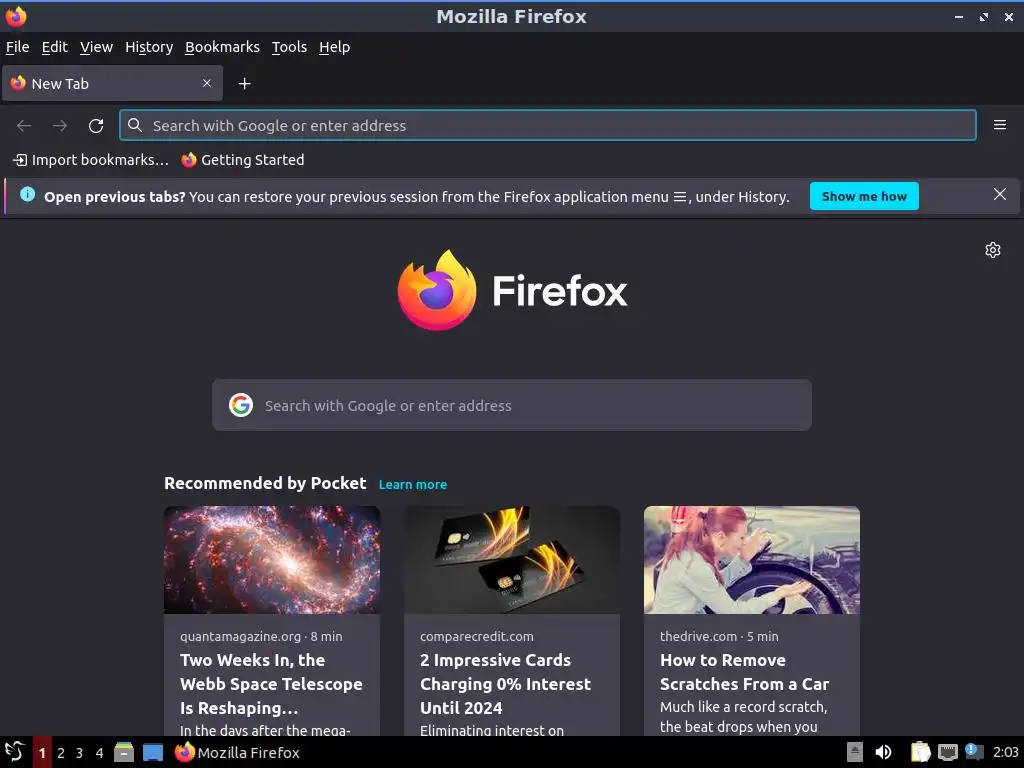This screenshot has height=768, width=1024.
Task: Switch to workspace 1 in taskbar
Action: click(42, 753)
